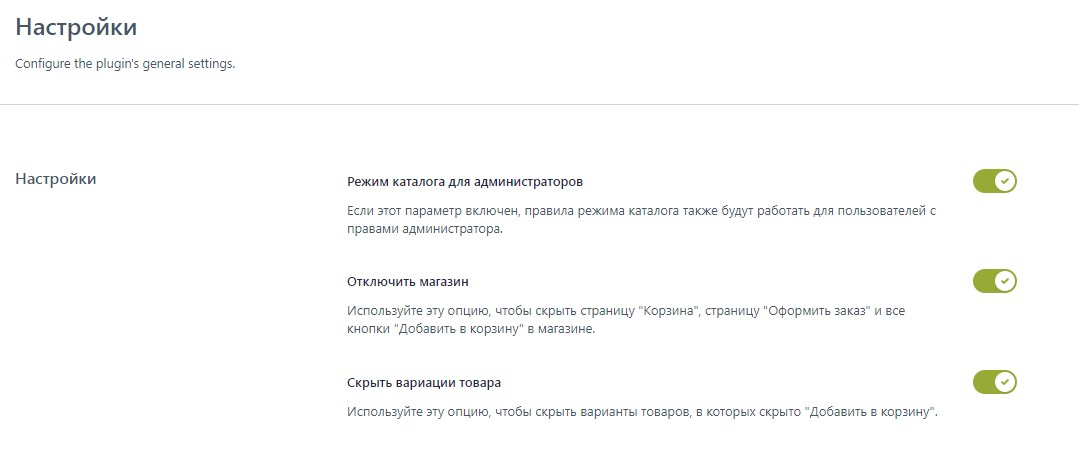Click the Скрыть вариации товара label

424,383
